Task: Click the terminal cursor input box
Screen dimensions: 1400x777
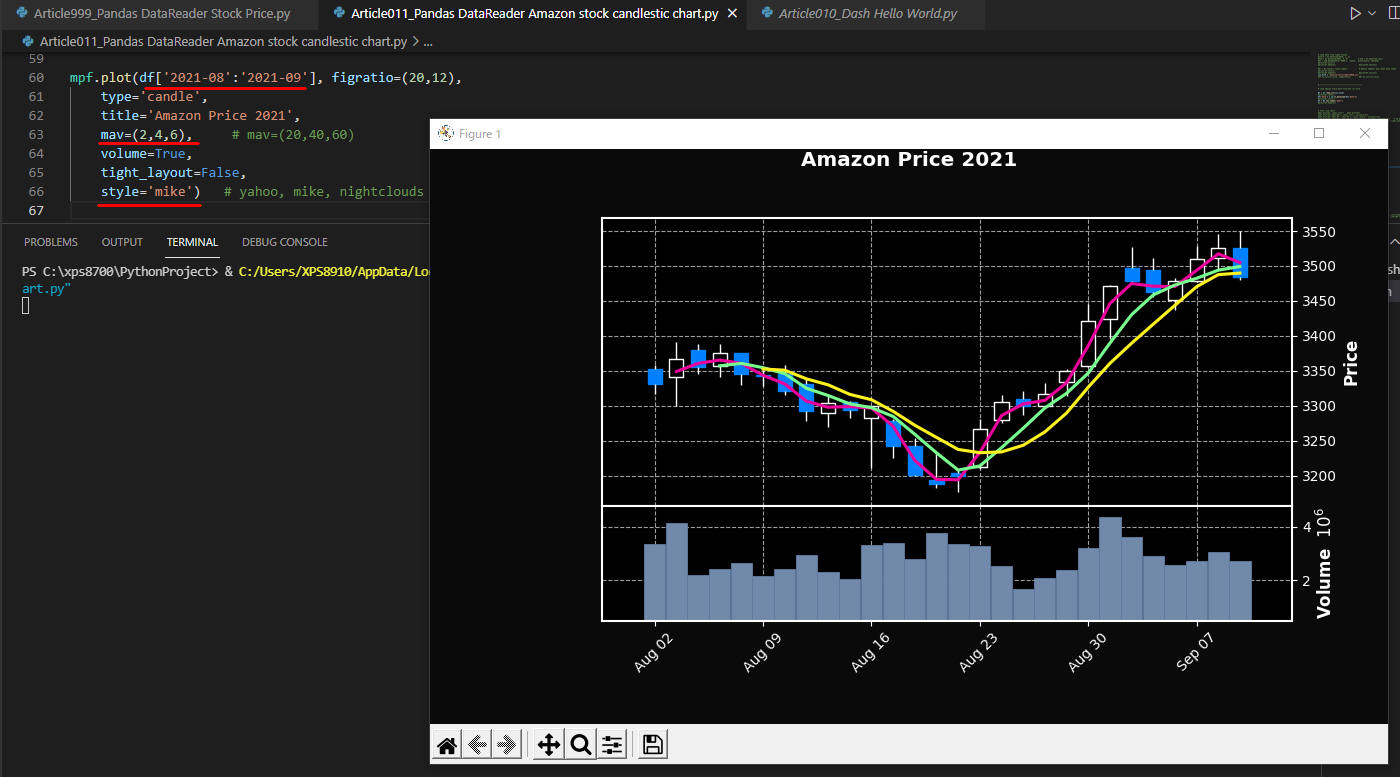Action: pos(26,305)
